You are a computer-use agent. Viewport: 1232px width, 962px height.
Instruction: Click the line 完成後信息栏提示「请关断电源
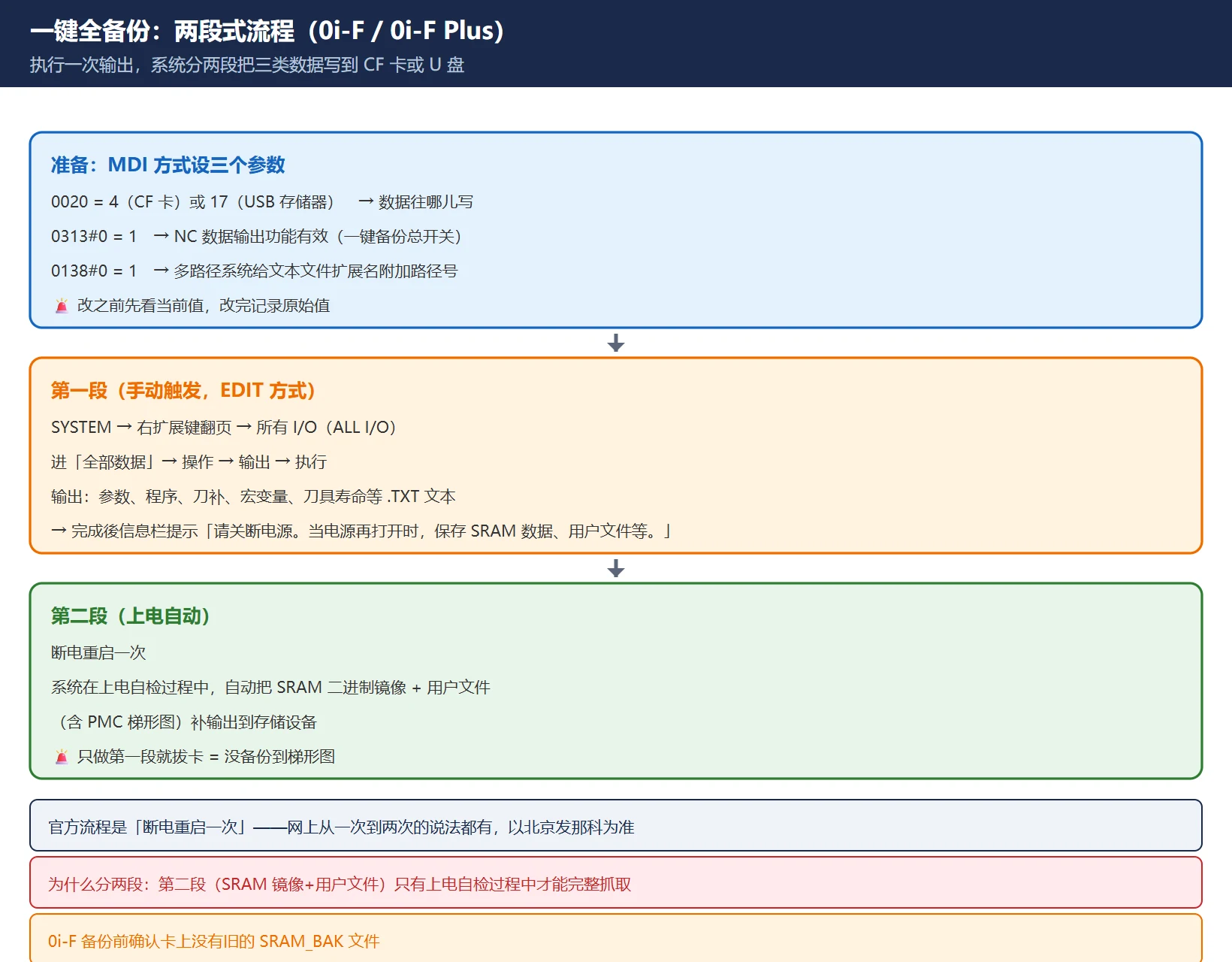point(361,531)
